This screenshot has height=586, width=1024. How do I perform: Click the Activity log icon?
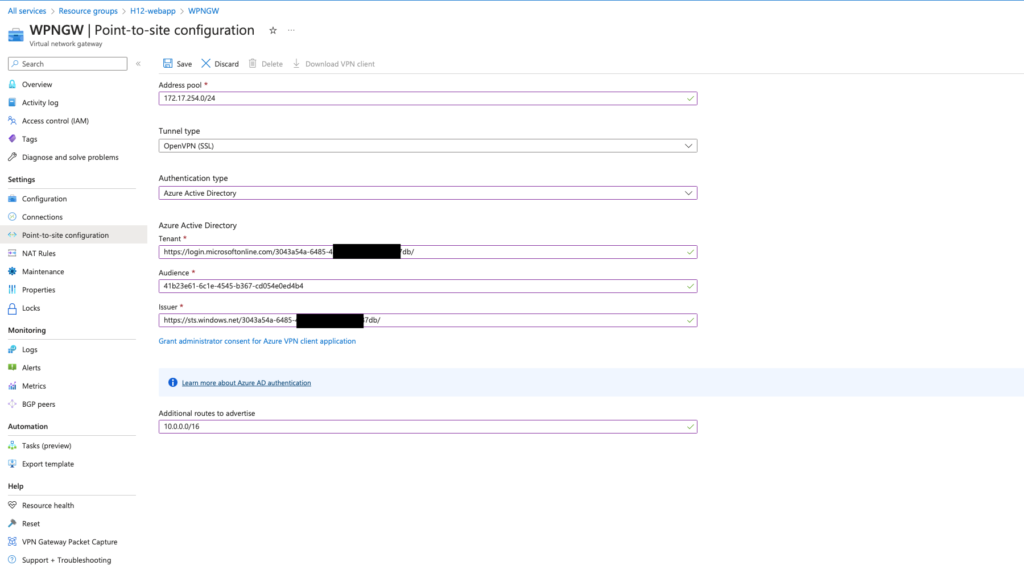(x=12, y=103)
